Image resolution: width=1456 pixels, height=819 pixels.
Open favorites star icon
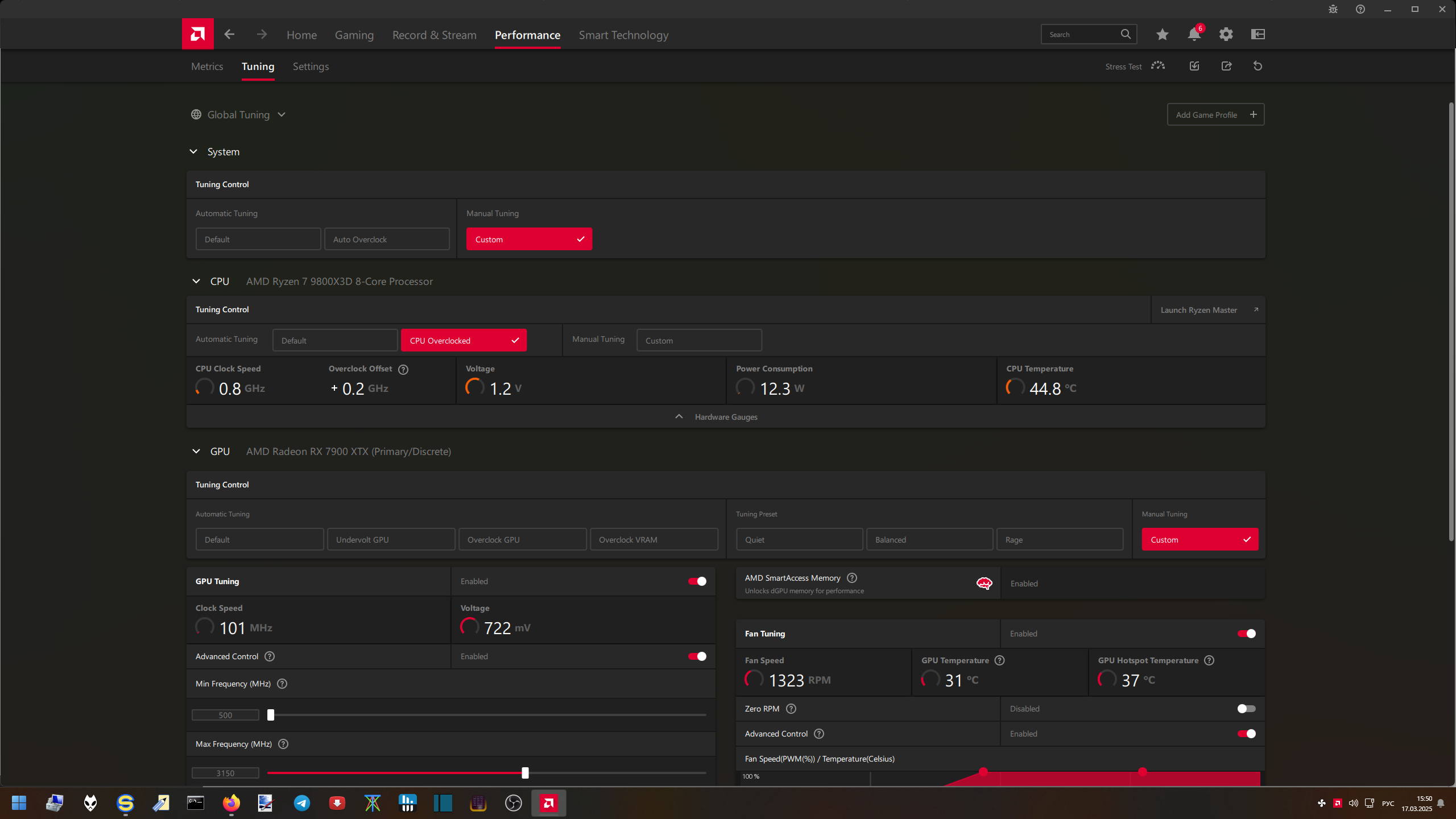(x=1162, y=35)
